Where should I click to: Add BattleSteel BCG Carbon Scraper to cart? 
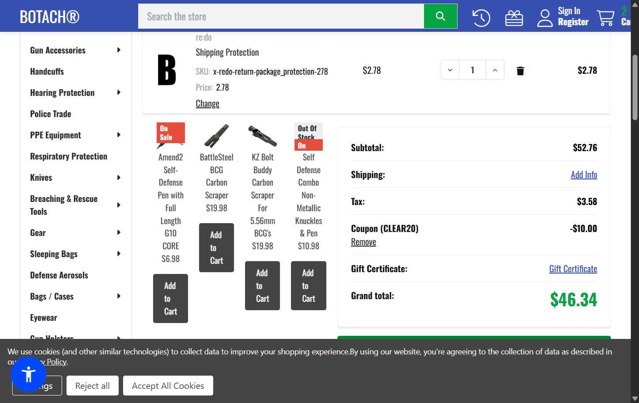pyautogui.click(x=216, y=247)
